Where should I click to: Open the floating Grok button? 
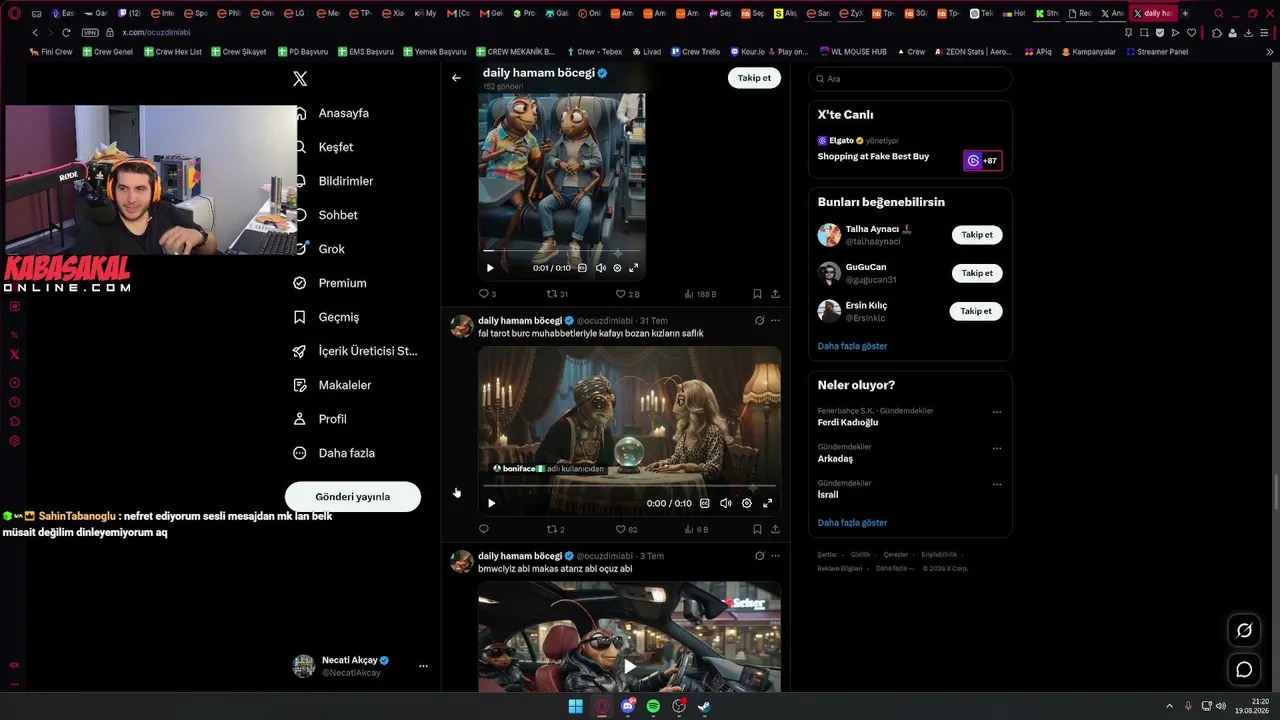click(1244, 630)
